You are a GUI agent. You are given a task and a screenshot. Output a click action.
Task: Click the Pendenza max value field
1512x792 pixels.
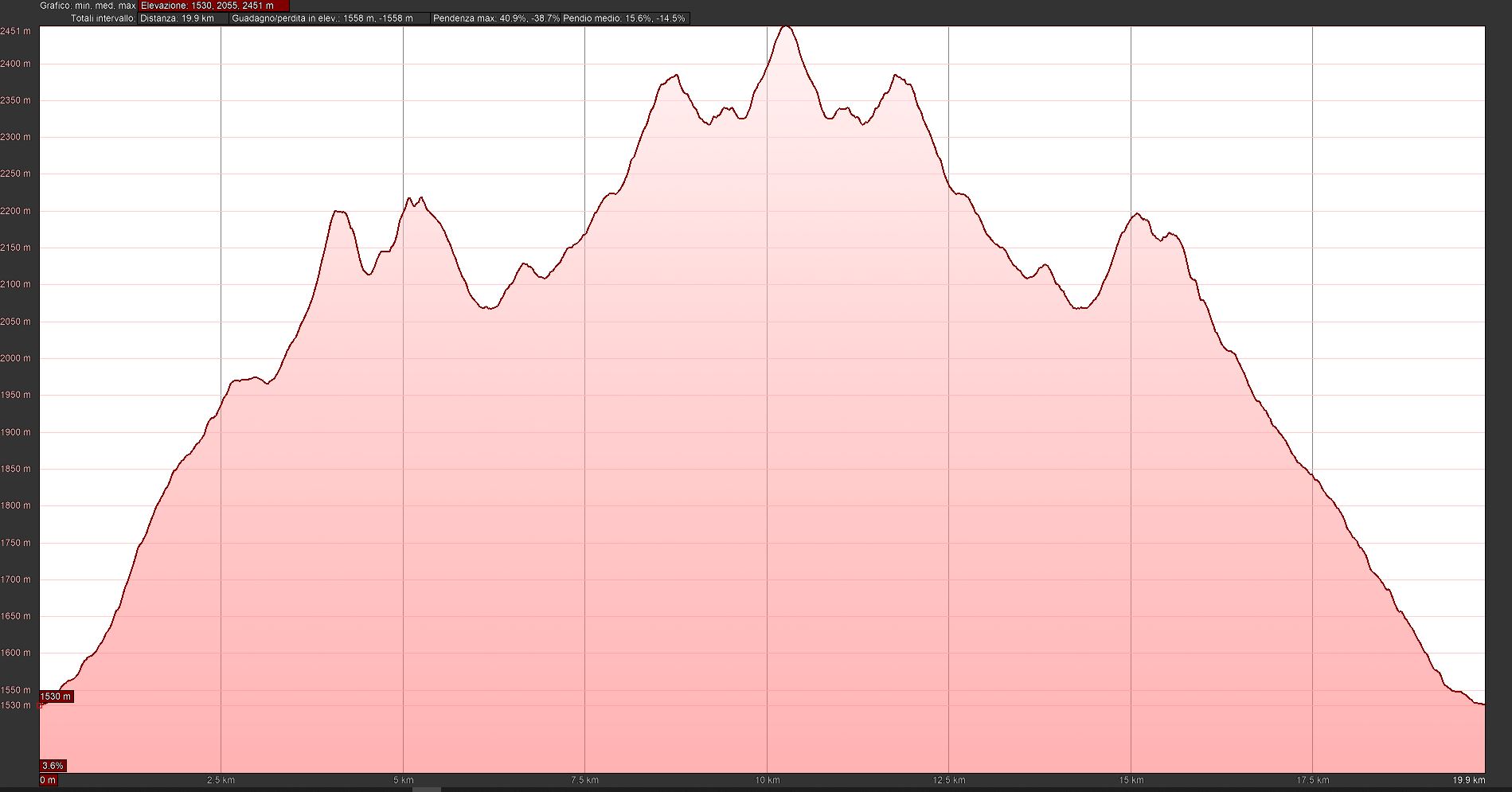click(x=495, y=18)
